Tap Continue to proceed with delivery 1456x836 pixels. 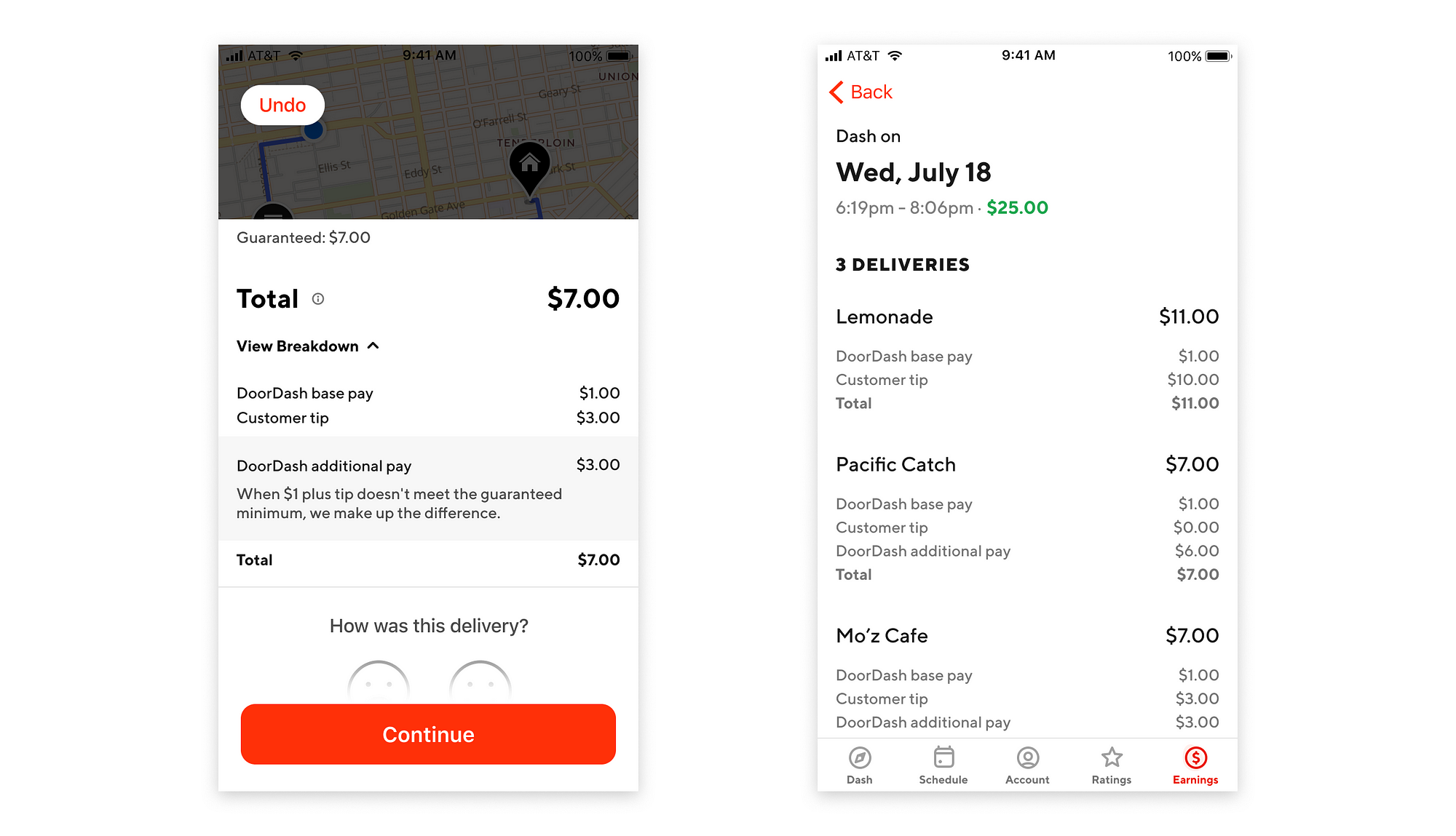pos(428,732)
